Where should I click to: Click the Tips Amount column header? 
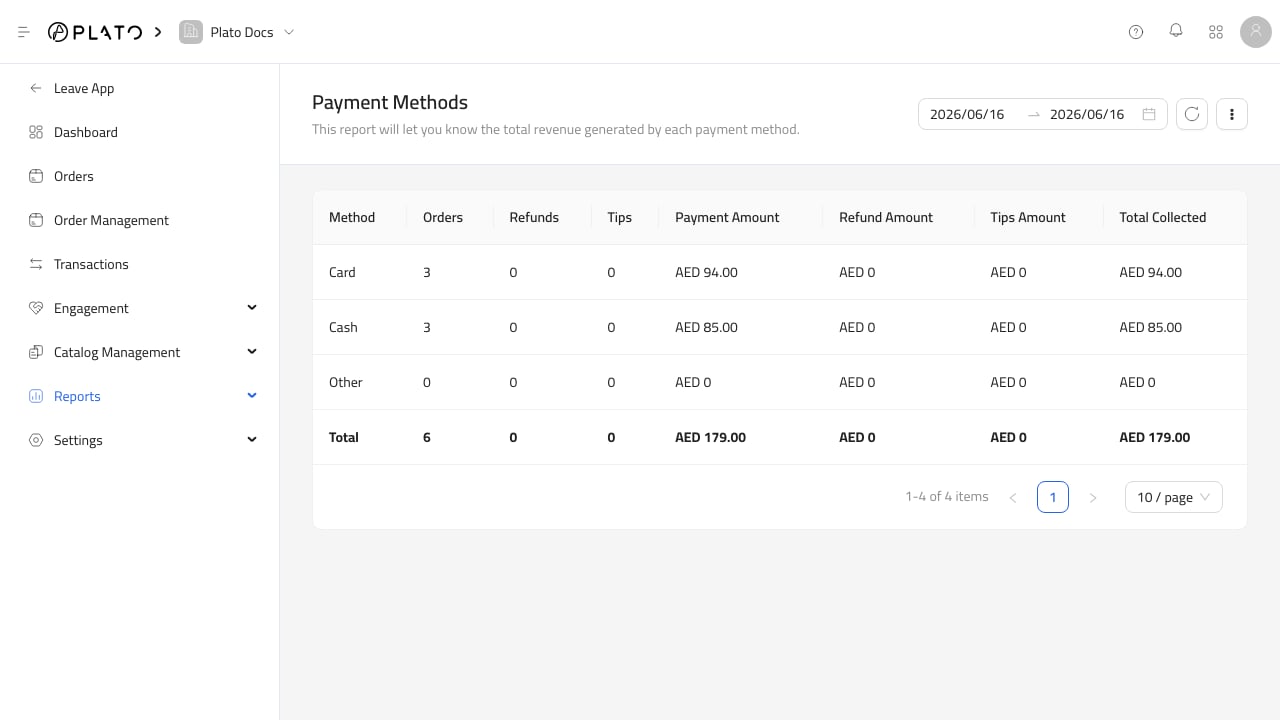(x=1028, y=217)
